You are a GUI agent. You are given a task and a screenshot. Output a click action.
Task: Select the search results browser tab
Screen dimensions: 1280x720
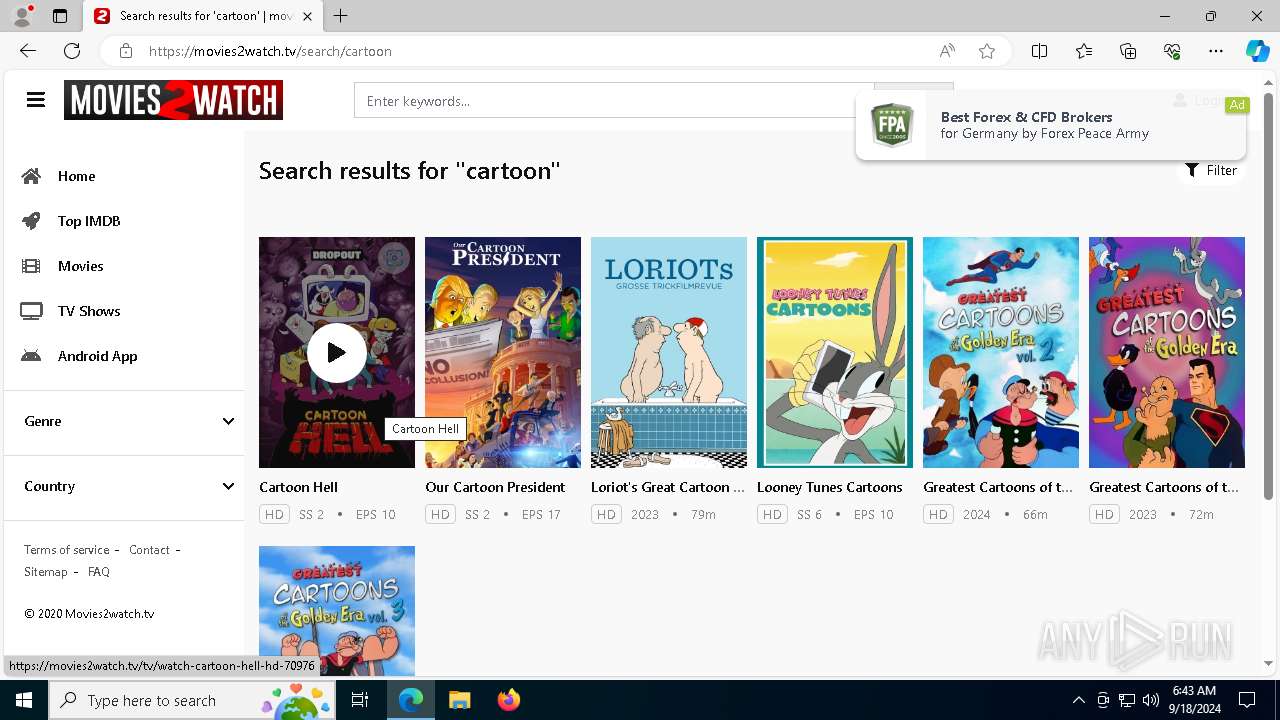202,16
